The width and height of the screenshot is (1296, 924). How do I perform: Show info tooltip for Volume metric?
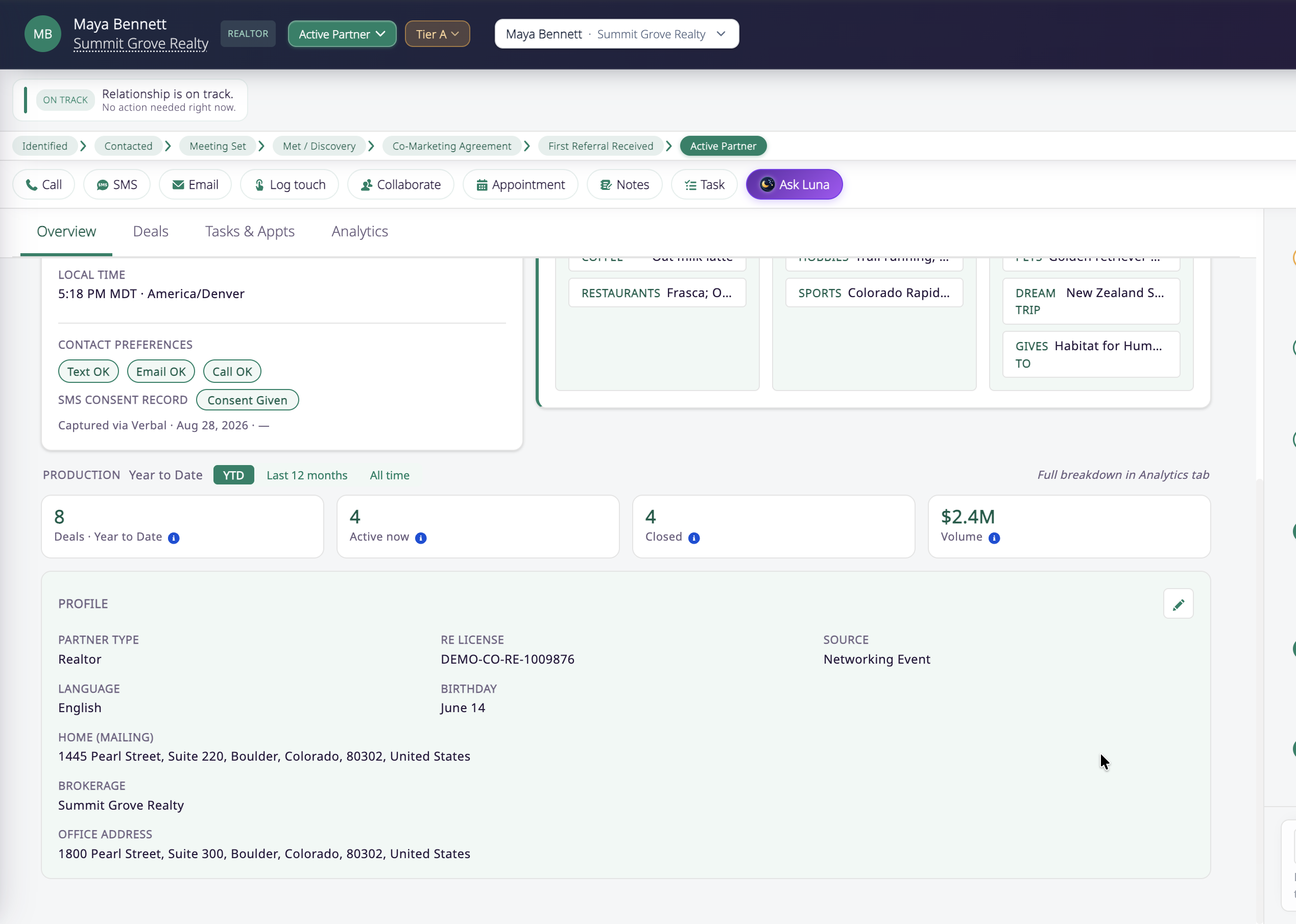coord(994,538)
